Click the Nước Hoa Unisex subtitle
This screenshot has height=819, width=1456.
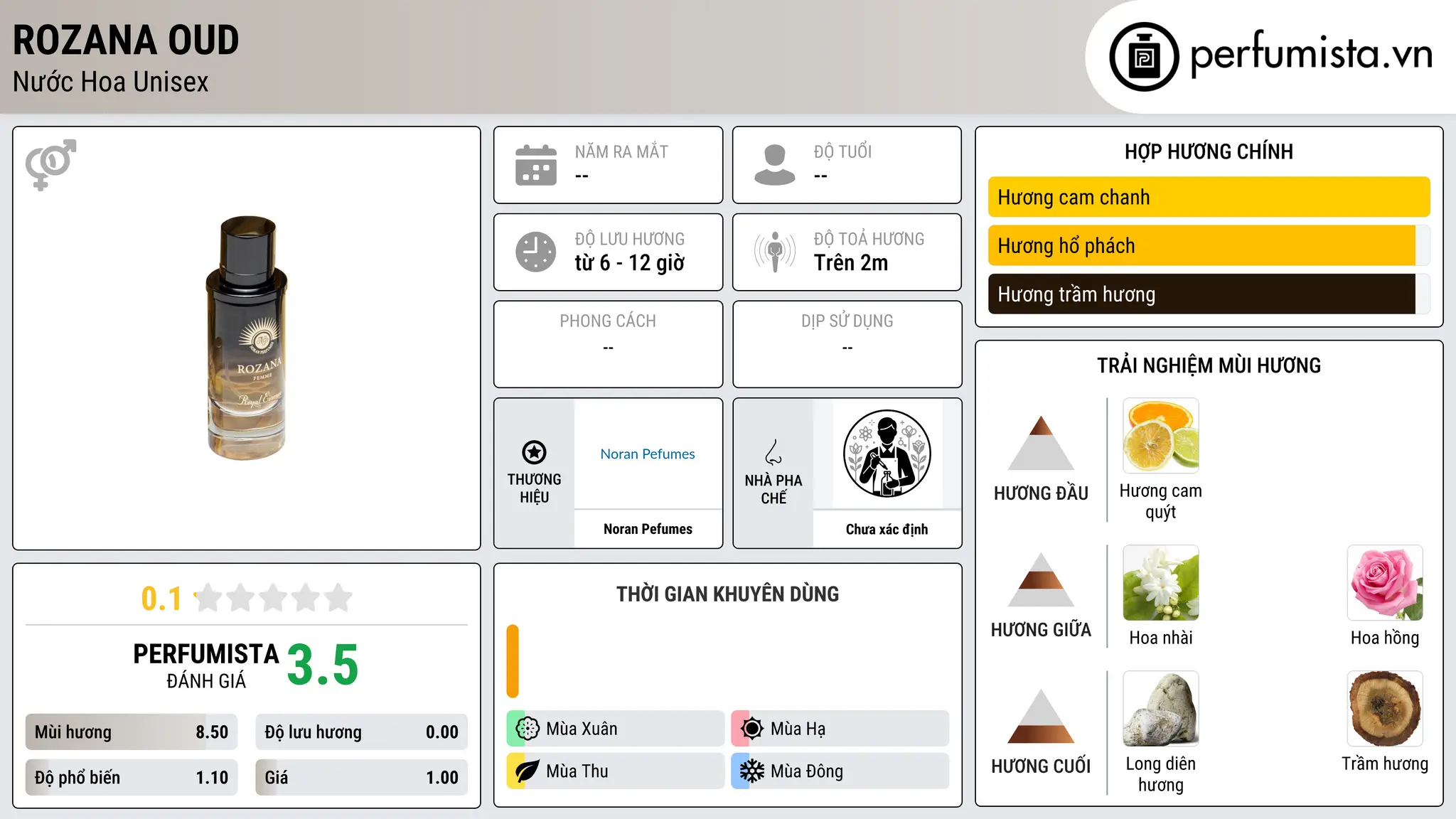pos(111,82)
